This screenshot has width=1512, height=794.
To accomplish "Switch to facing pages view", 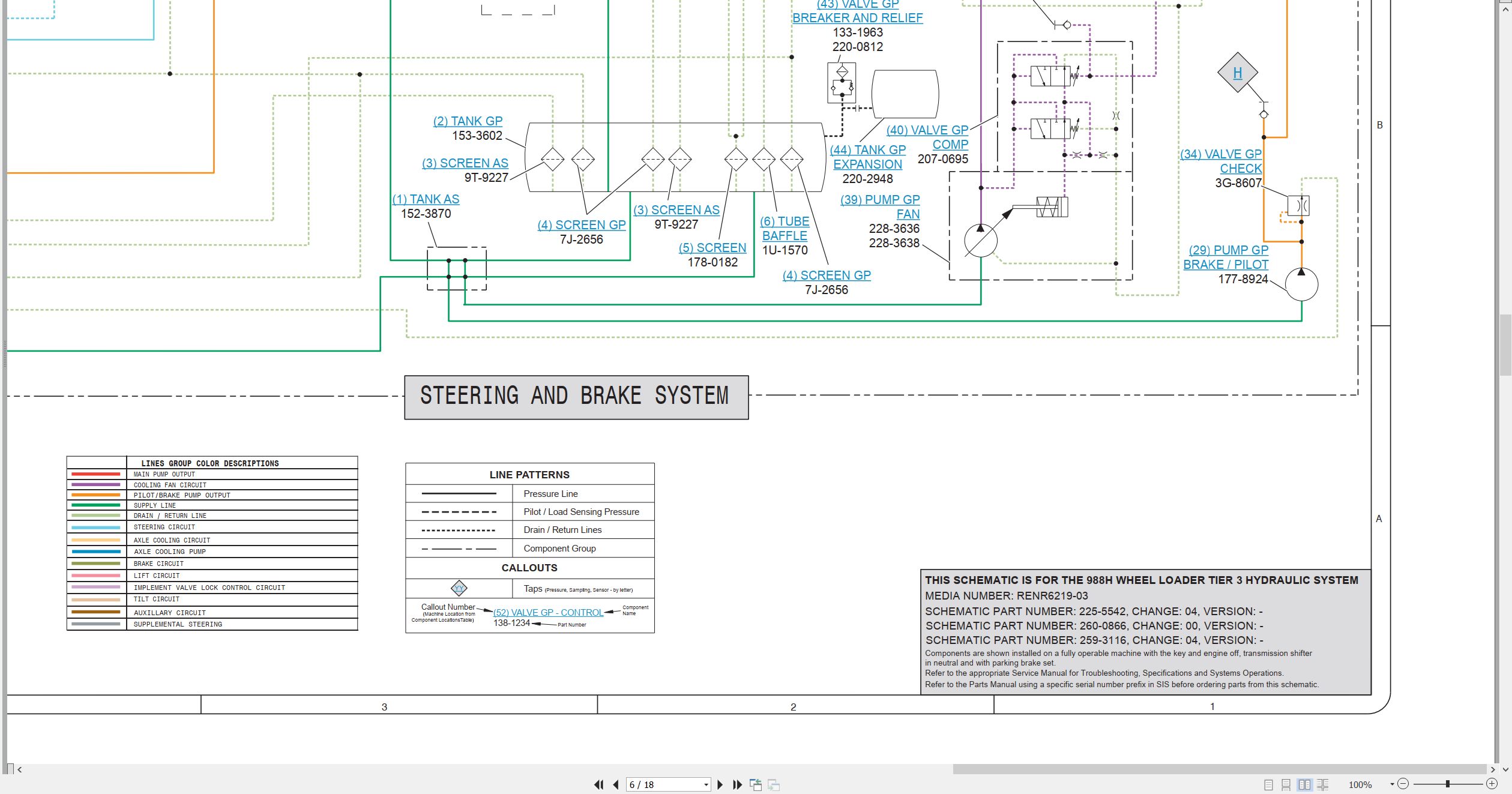I will pyautogui.click(x=1304, y=784).
